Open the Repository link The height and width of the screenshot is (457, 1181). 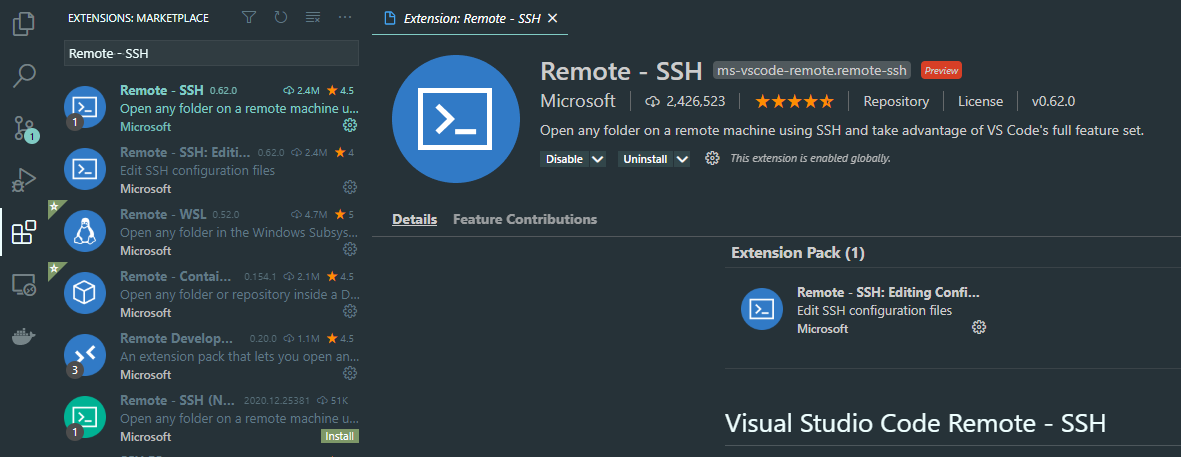click(896, 101)
